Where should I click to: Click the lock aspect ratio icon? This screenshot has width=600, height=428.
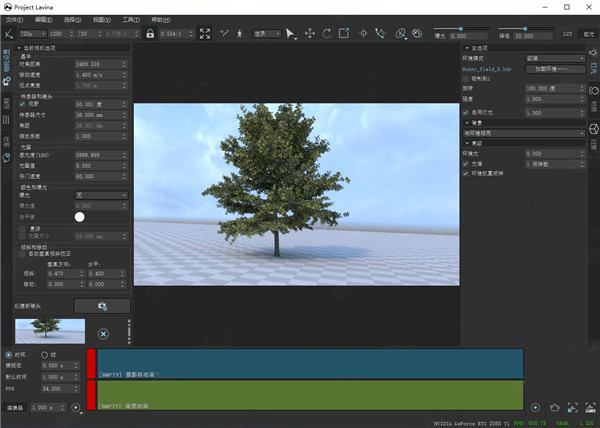tap(150, 33)
